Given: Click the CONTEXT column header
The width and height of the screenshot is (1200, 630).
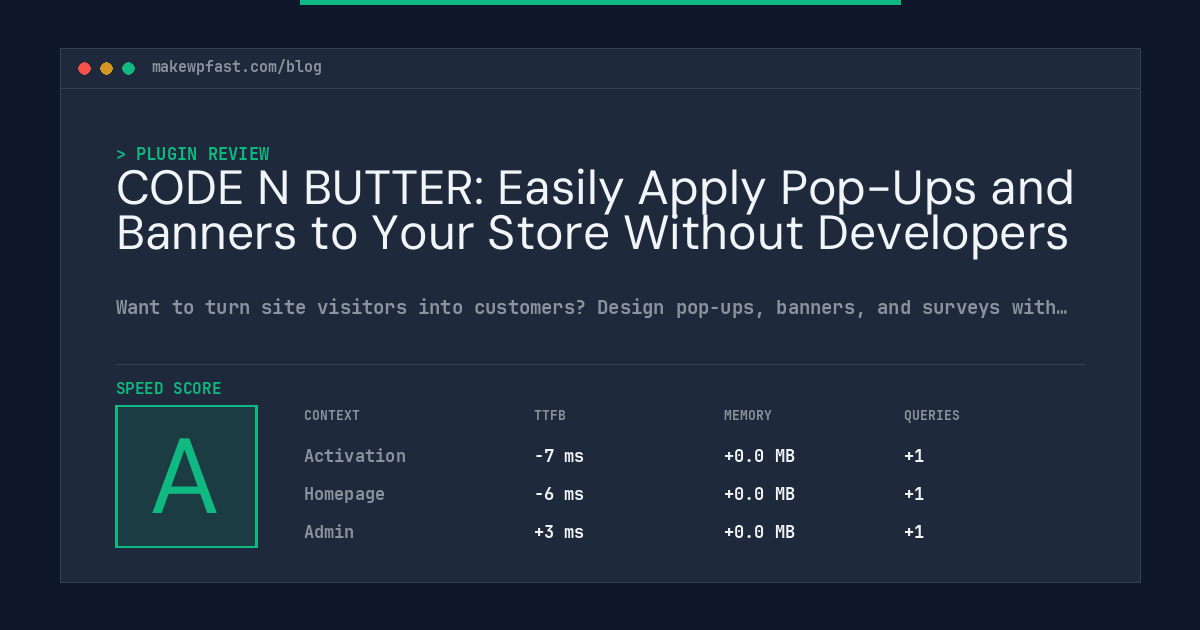Looking at the screenshot, I should pos(332,416).
